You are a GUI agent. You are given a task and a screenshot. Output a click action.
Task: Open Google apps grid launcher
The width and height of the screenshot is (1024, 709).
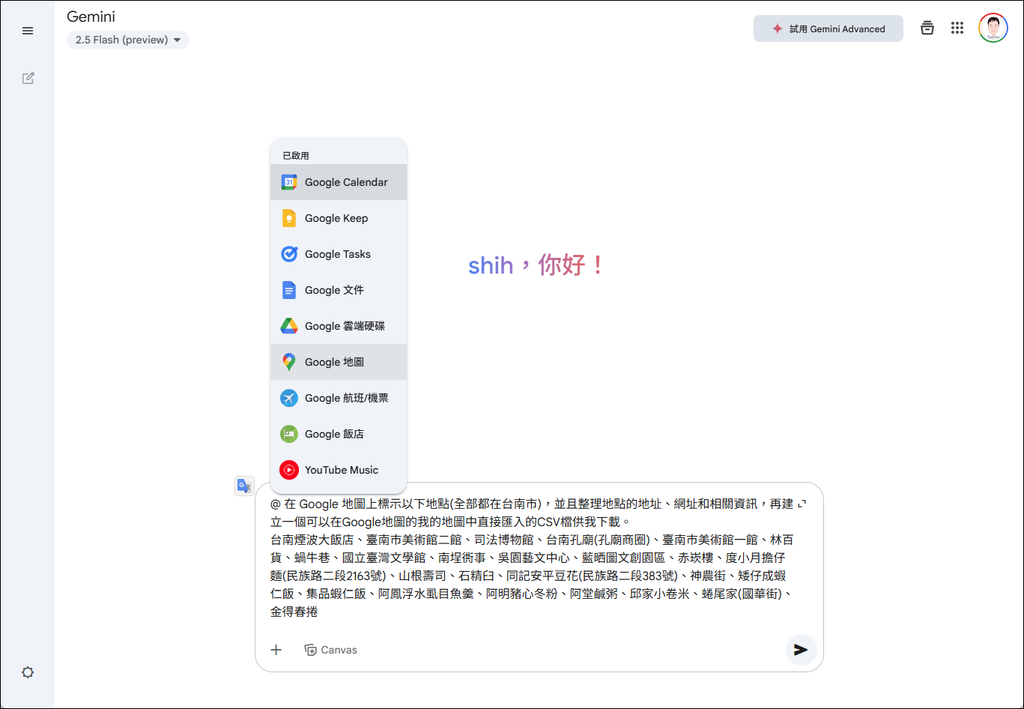pos(957,28)
